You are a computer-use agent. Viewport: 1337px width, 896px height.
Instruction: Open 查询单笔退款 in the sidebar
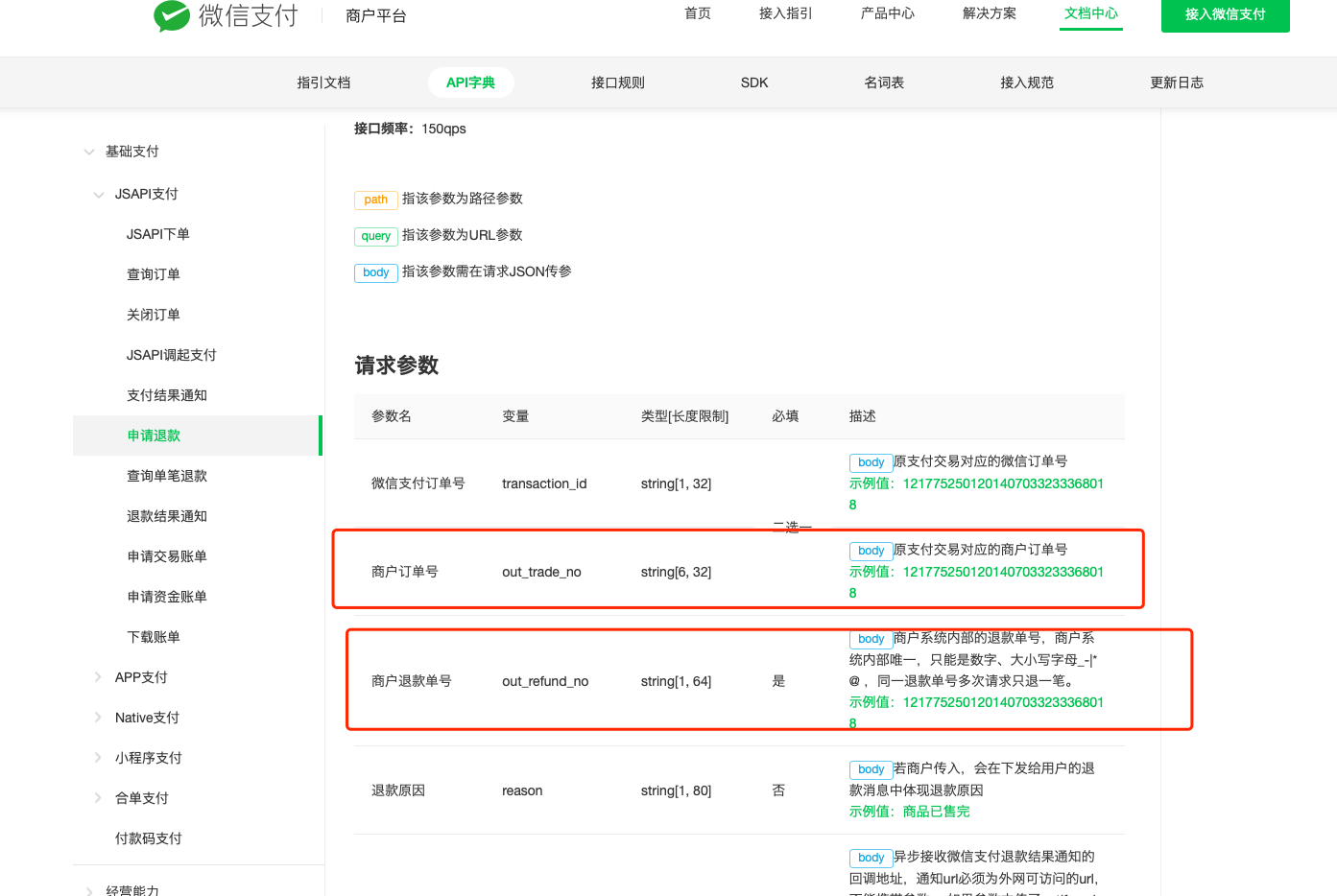(167, 476)
